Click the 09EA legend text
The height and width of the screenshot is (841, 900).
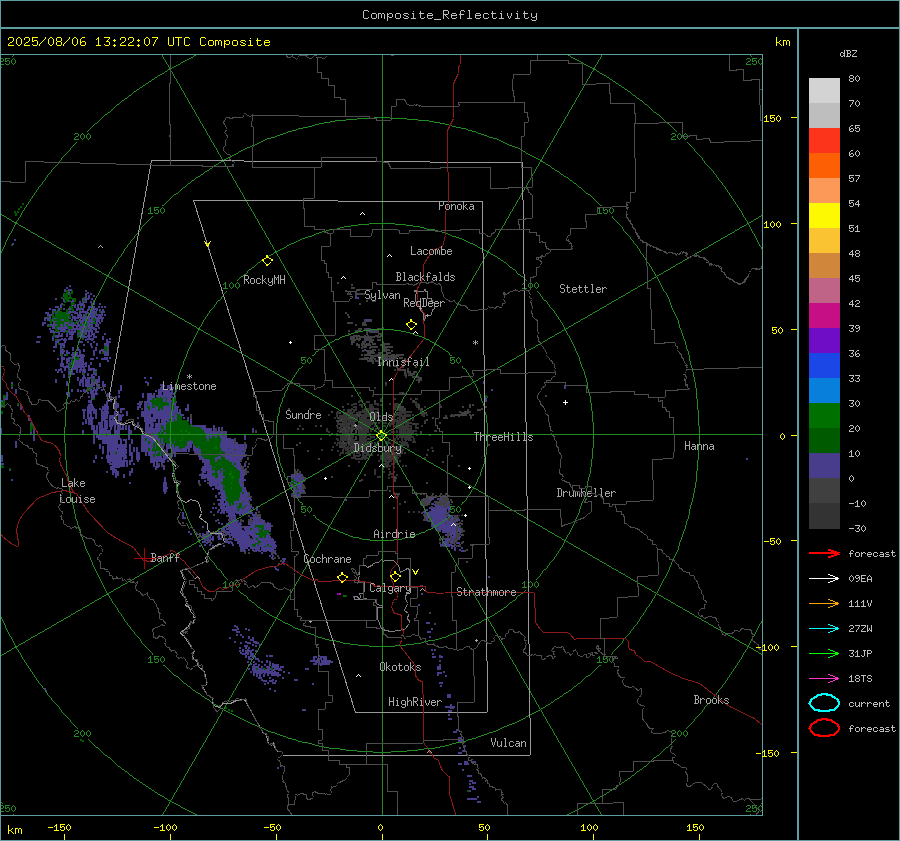tap(860, 578)
